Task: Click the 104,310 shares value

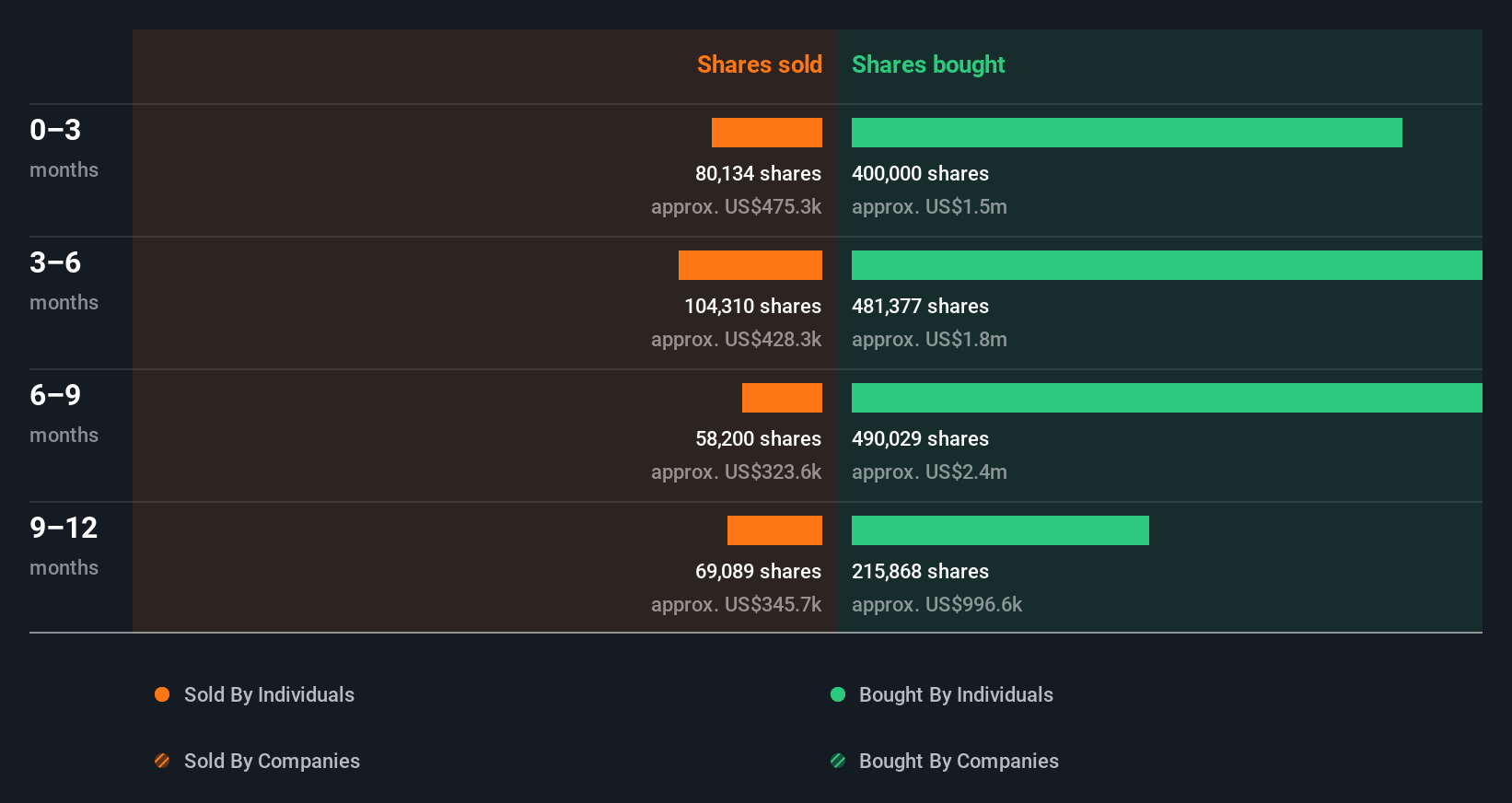Action: pyautogui.click(x=752, y=307)
